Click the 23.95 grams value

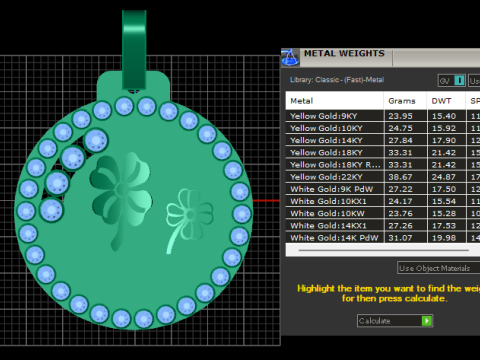tap(400, 116)
